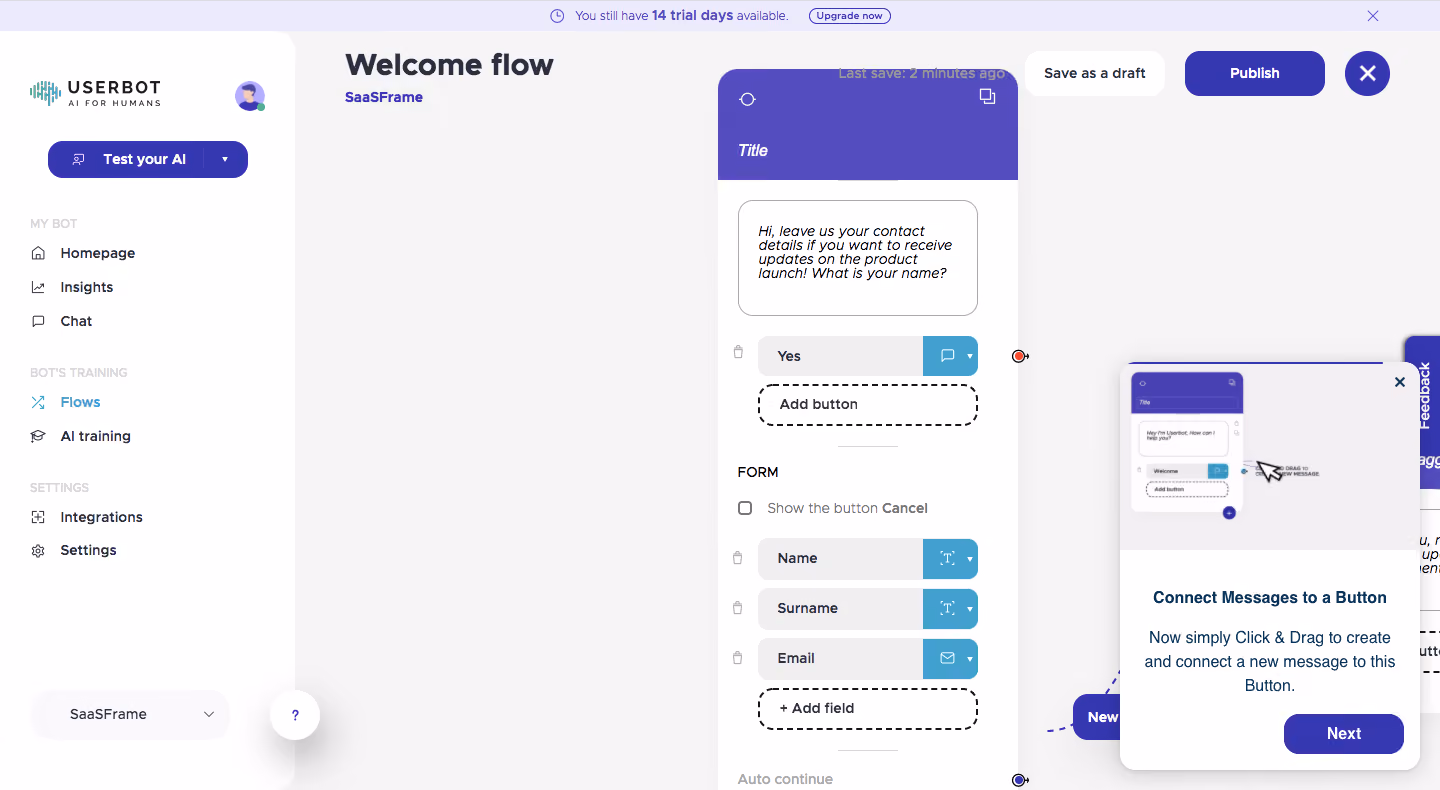The image size is (1440, 790).
Task: Click the AI training graduation cap icon
Action: (x=38, y=436)
